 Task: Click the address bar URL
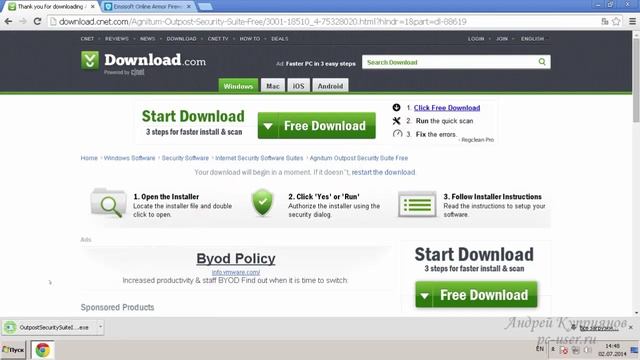pyautogui.click(x=263, y=21)
